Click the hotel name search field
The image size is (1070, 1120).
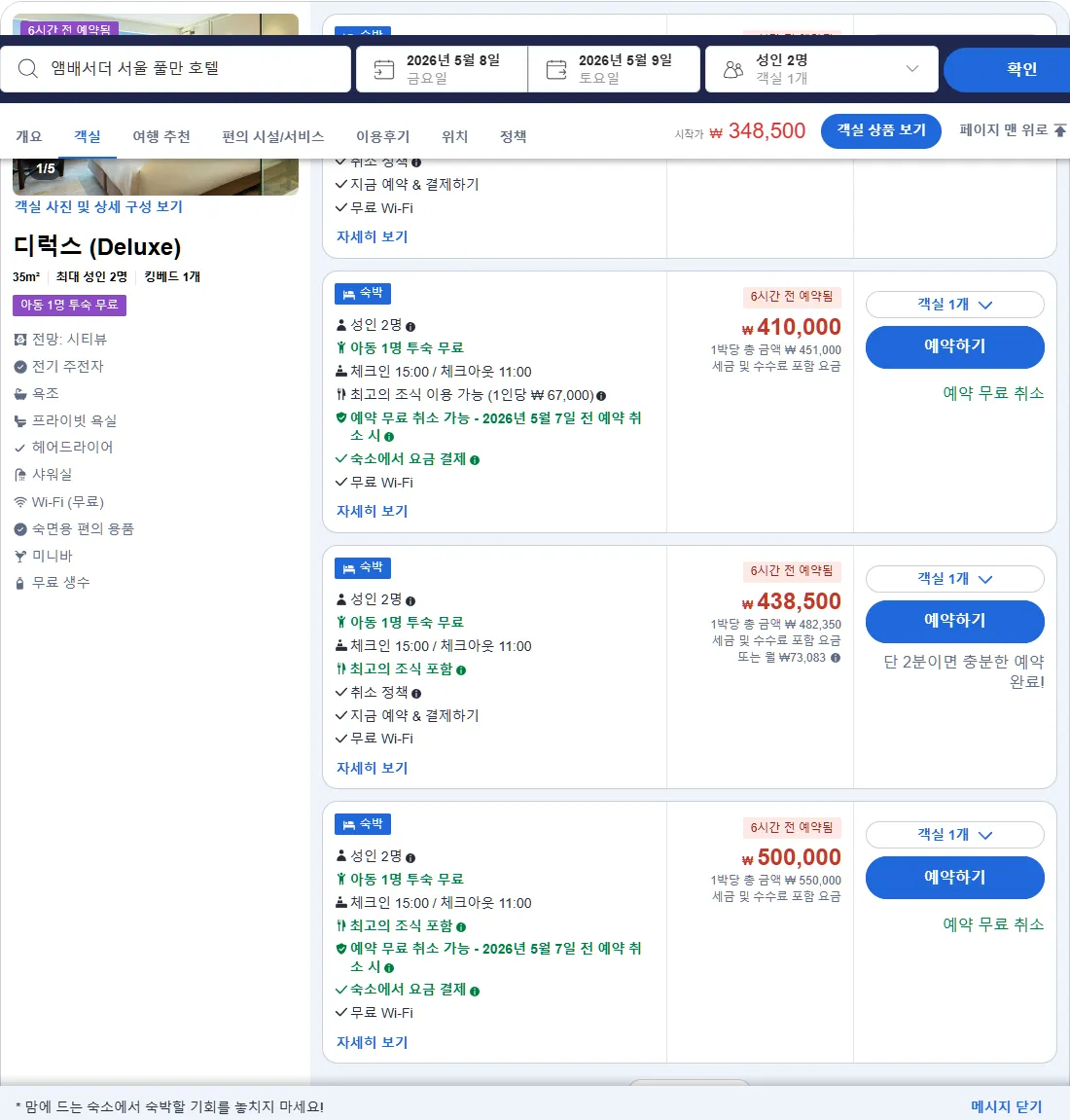click(x=176, y=69)
